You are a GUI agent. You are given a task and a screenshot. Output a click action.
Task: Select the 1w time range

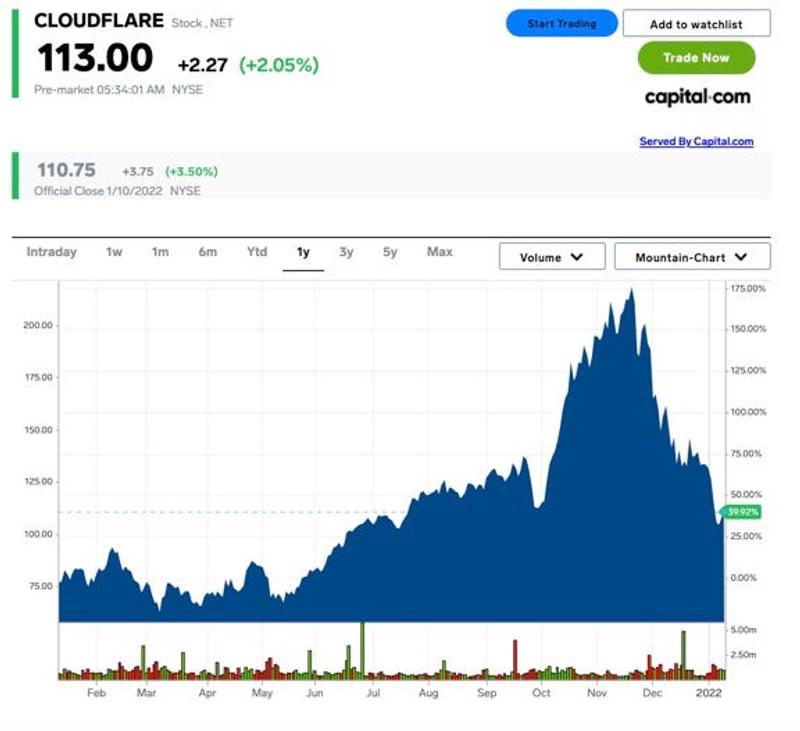click(x=114, y=252)
